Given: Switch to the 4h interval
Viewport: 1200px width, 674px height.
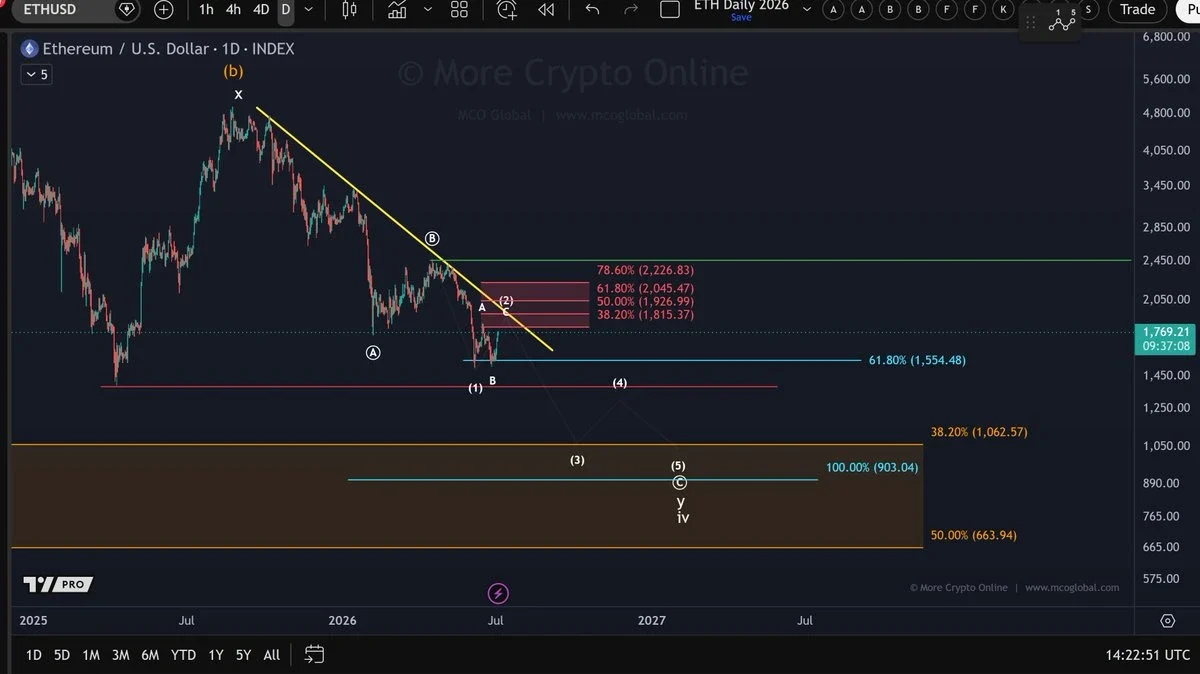Looking at the screenshot, I should (x=233, y=10).
